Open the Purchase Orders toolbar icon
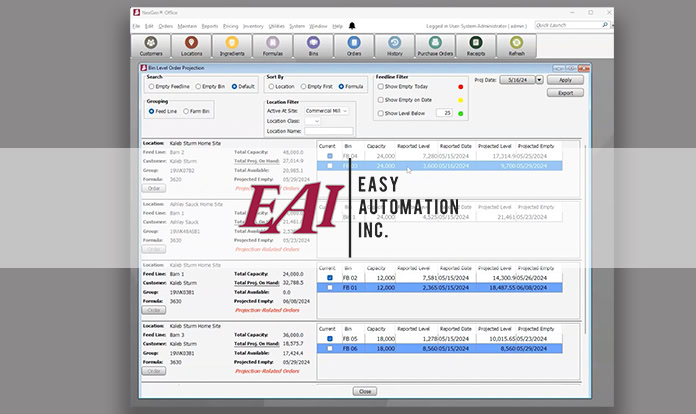 (435, 46)
